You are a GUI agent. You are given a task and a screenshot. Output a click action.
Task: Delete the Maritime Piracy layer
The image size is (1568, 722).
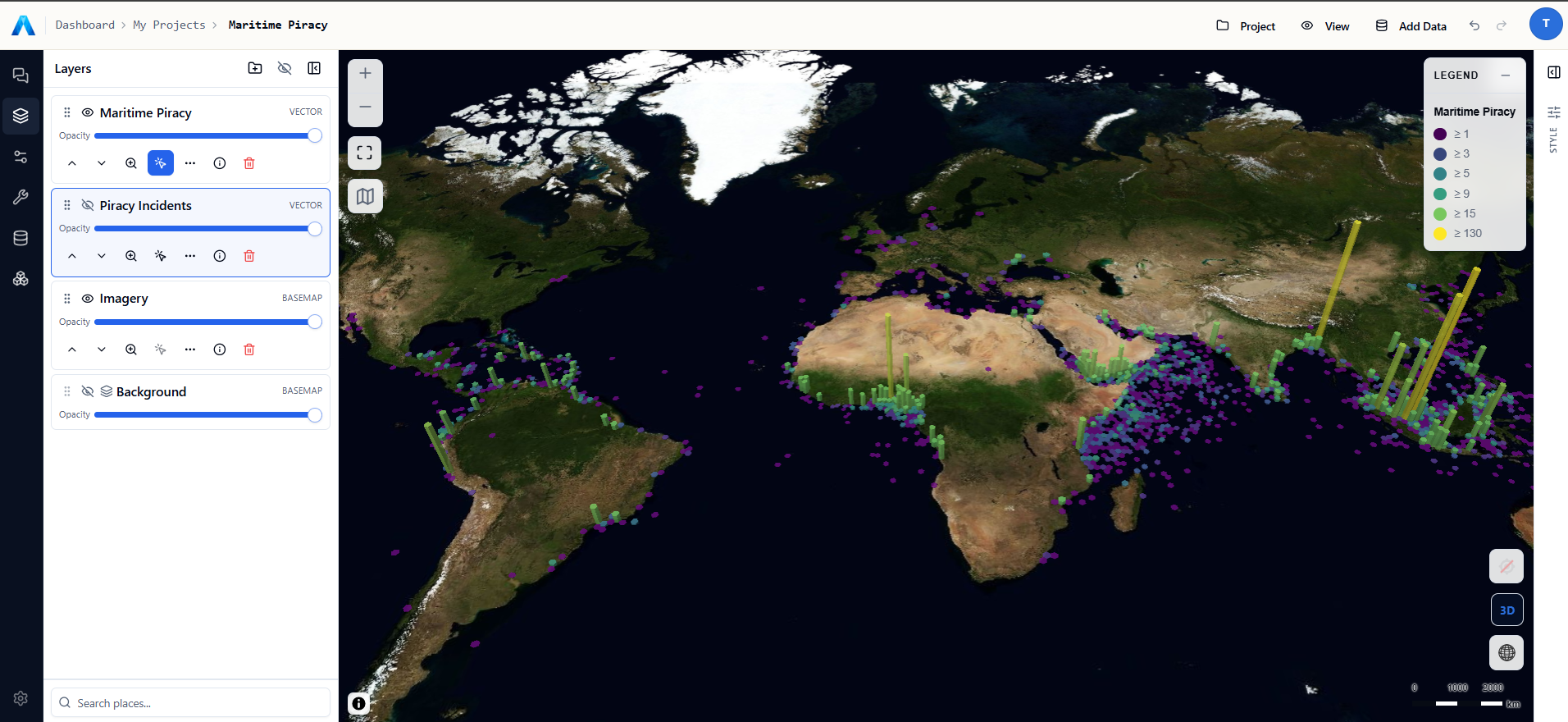[x=249, y=163]
